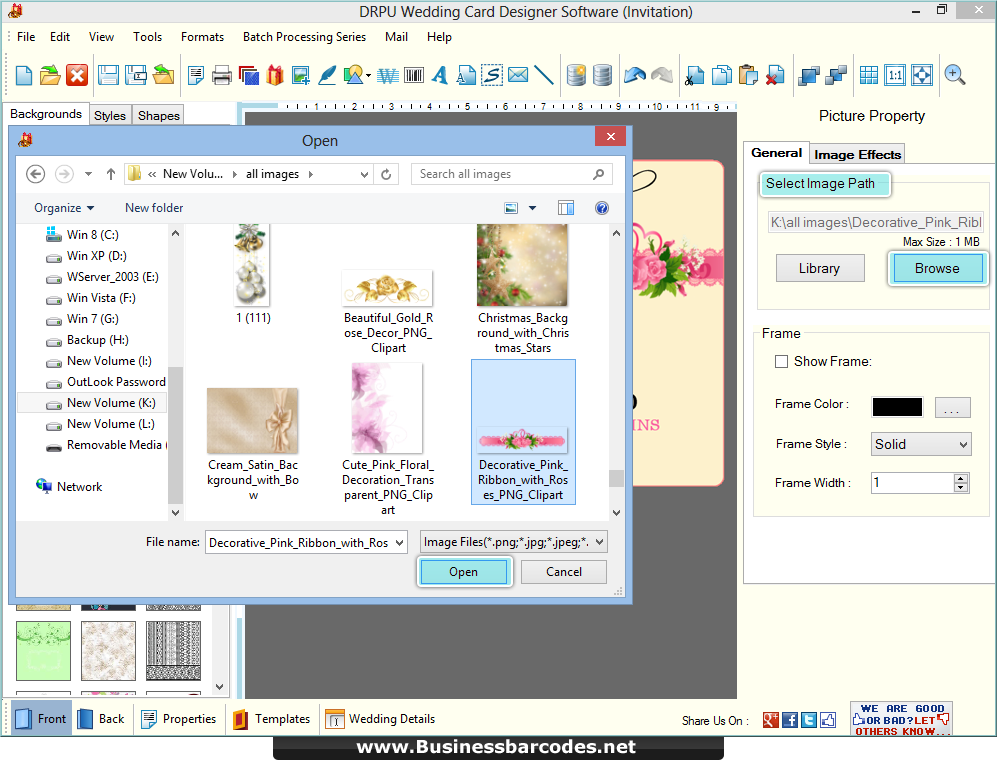The height and width of the screenshot is (760, 997).
Task: Click the Search all images field
Action: [x=512, y=174]
